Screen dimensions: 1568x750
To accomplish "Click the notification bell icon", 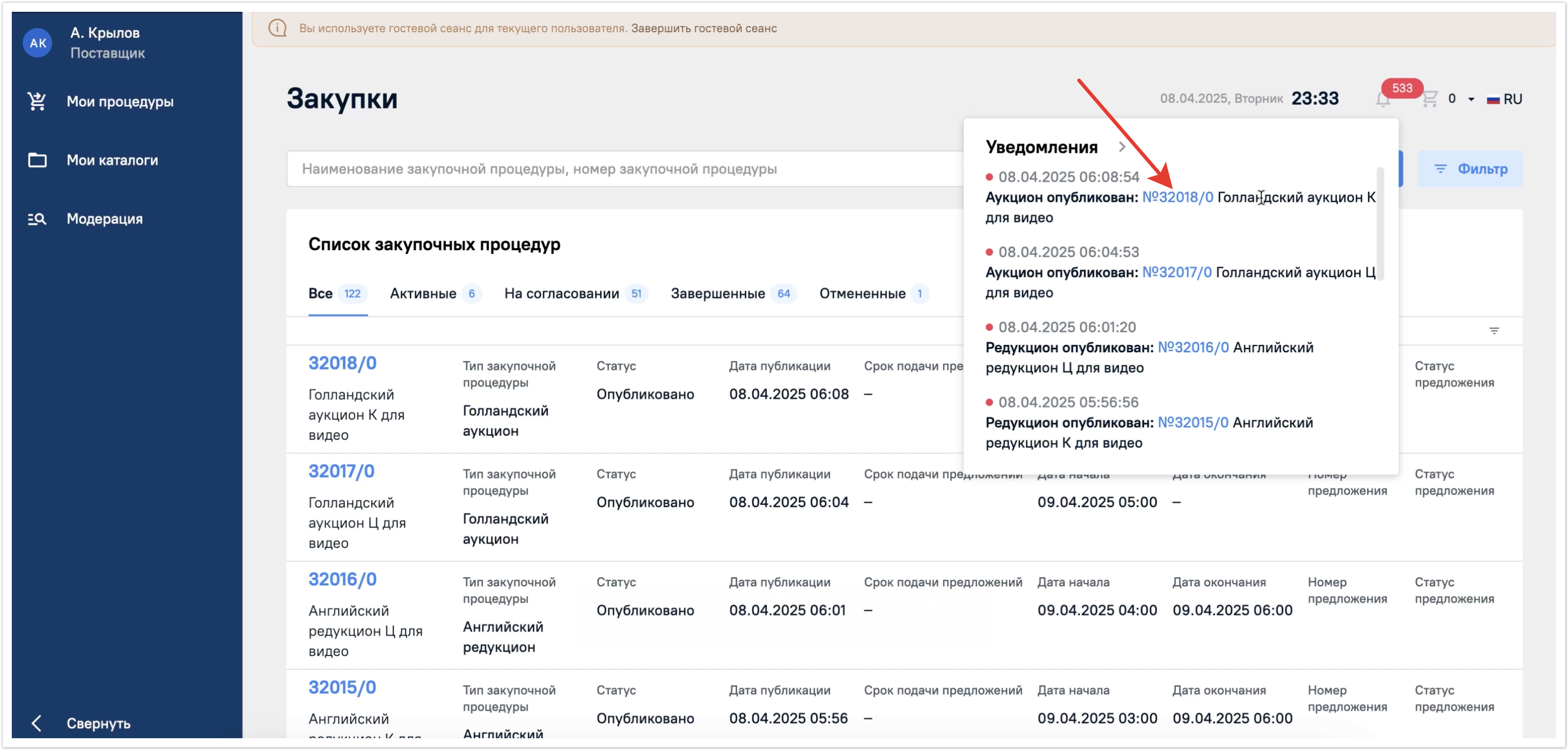I will point(1382,99).
